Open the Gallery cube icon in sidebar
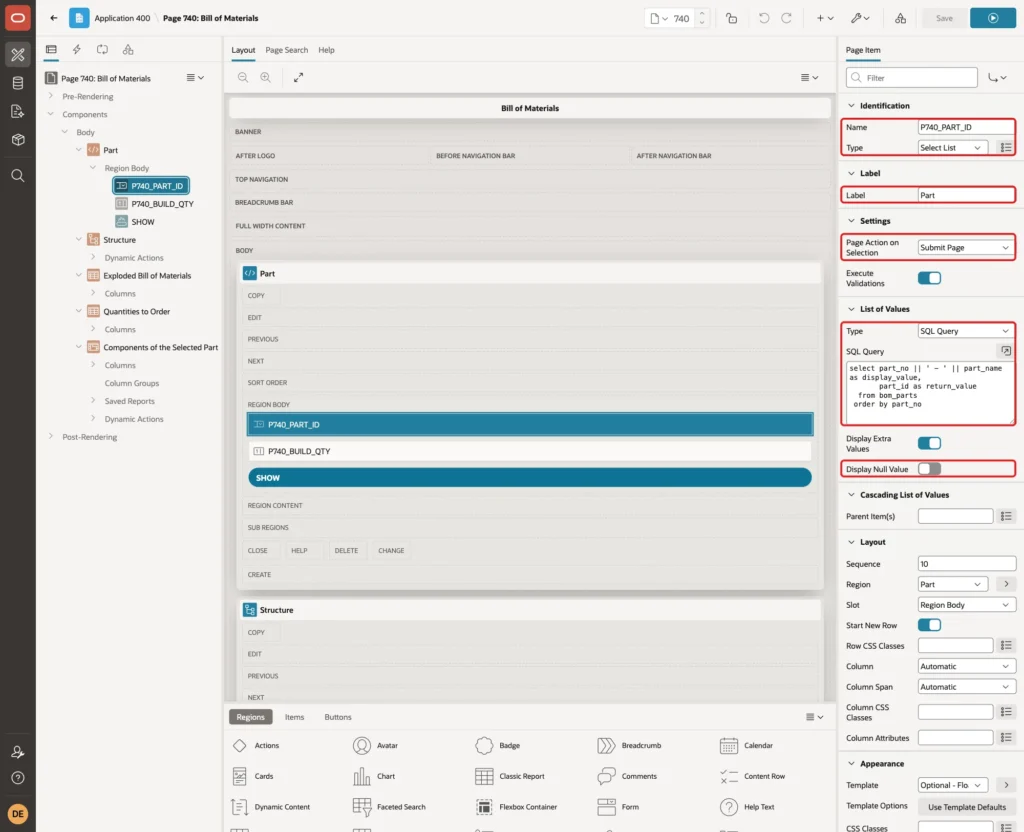The image size is (1024, 832). coord(18,139)
